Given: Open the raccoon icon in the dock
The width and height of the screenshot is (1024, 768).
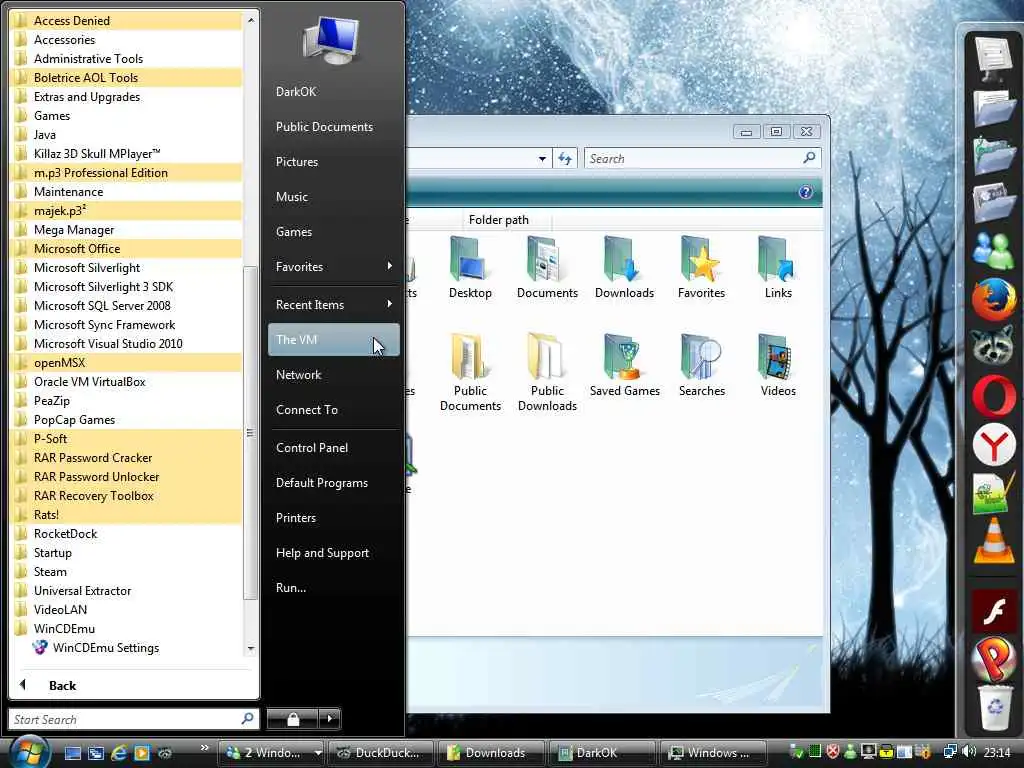Looking at the screenshot, I should click(993, 347).
